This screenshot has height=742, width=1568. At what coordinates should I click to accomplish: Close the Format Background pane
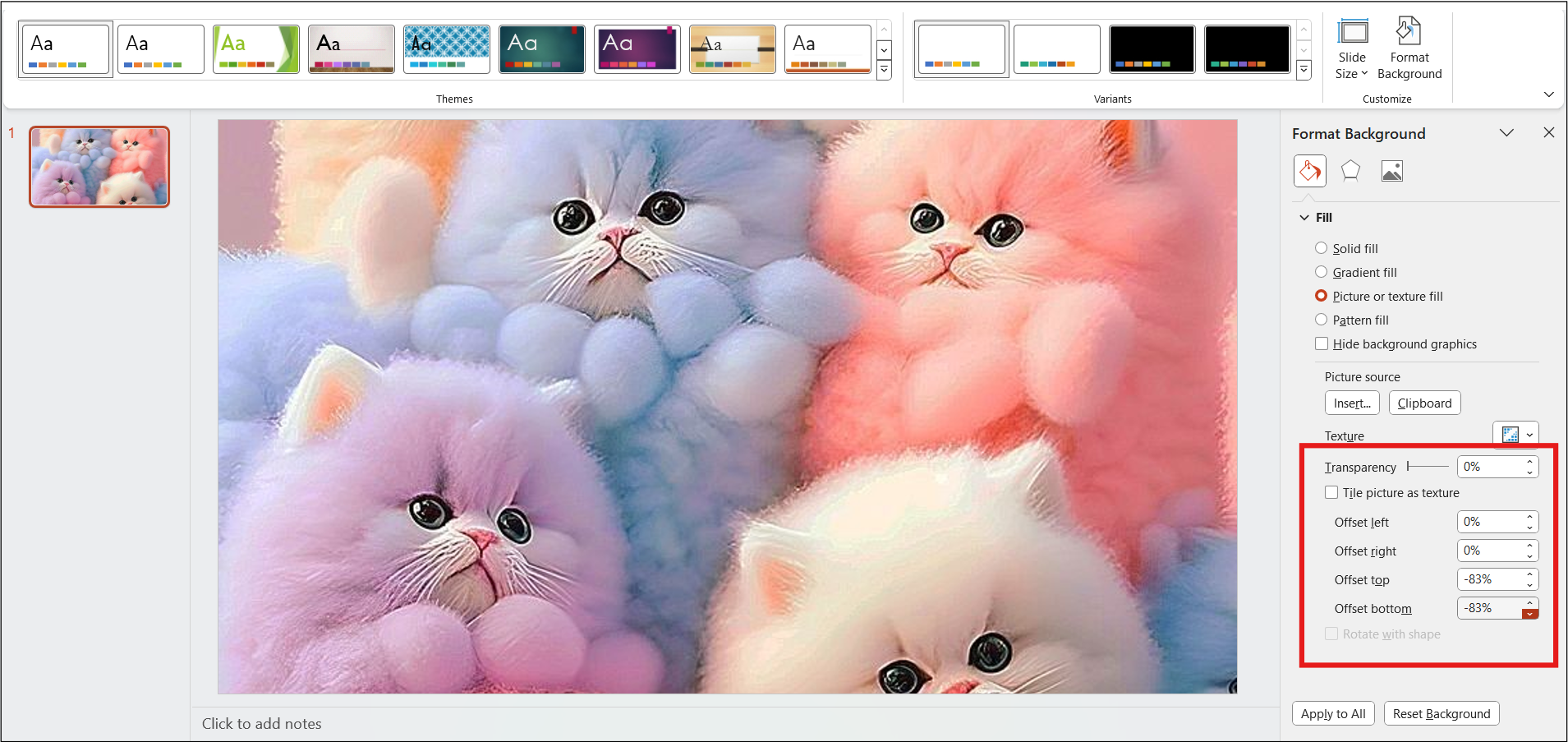[1549, 132]
